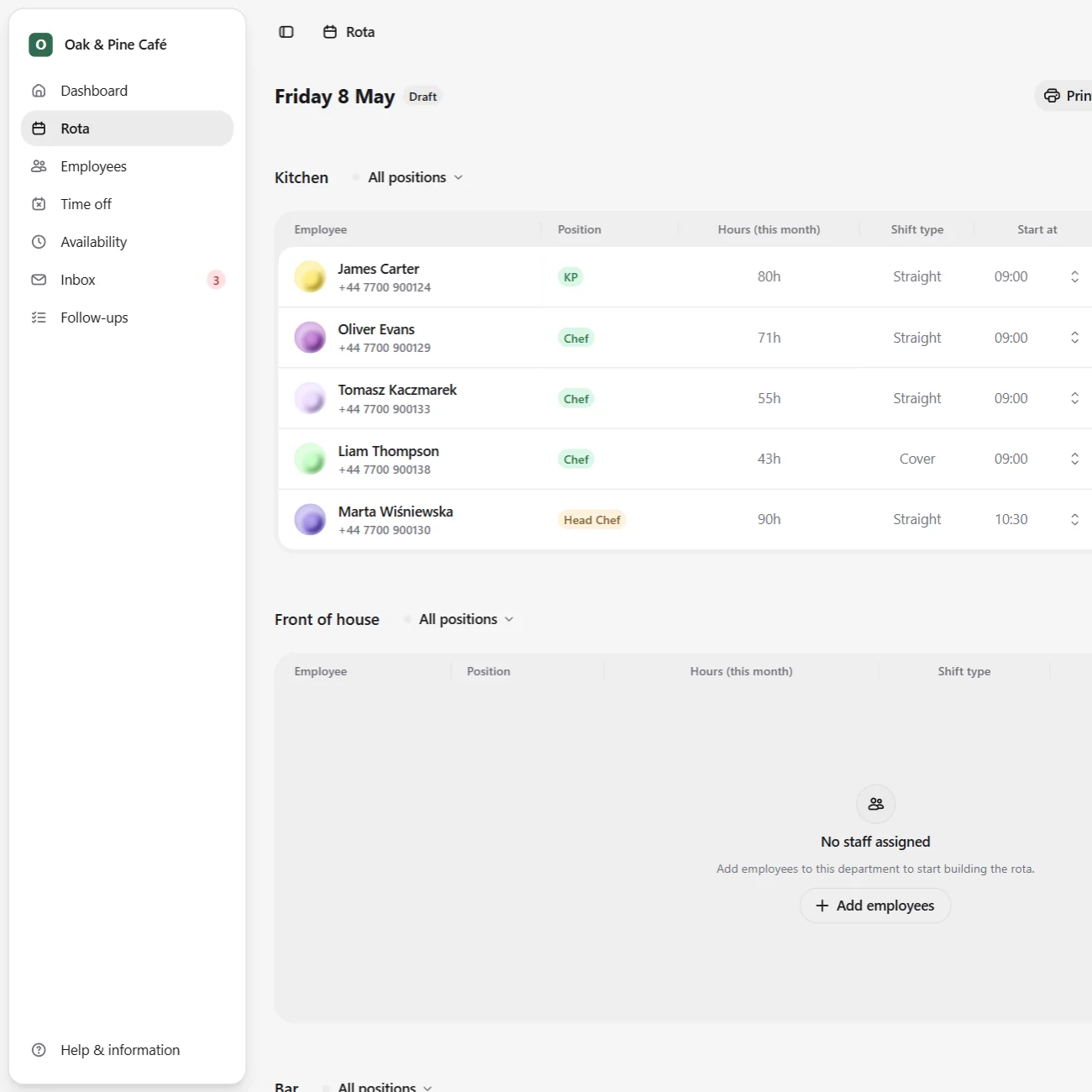
Task: Click Marta Wiśniewska's avatar
Action: 310,519
